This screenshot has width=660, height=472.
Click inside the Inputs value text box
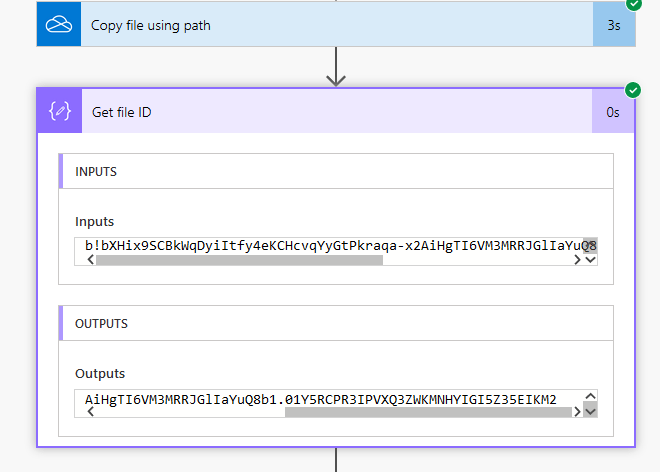coord(330,245)
